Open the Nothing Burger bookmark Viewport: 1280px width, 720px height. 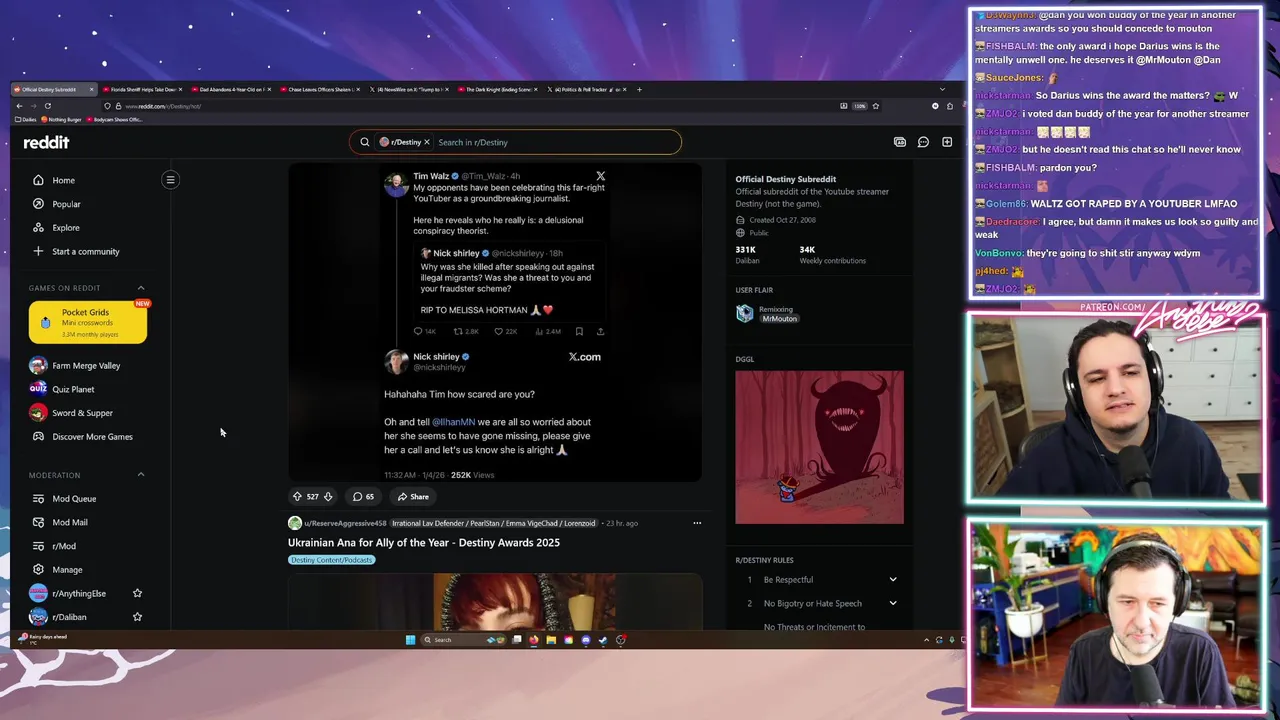pyautogui.click(x=61, y=119)
